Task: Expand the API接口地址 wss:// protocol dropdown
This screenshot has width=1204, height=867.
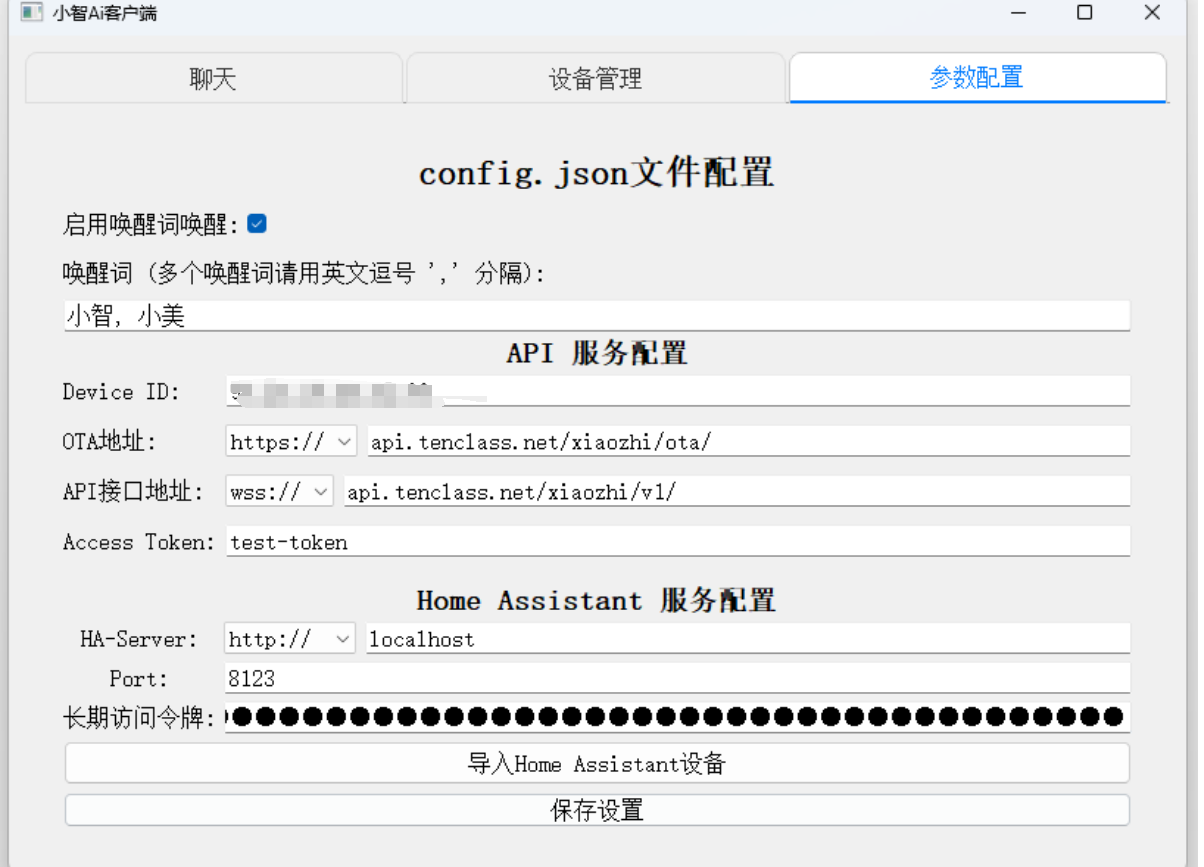Action: click(279, 491)
